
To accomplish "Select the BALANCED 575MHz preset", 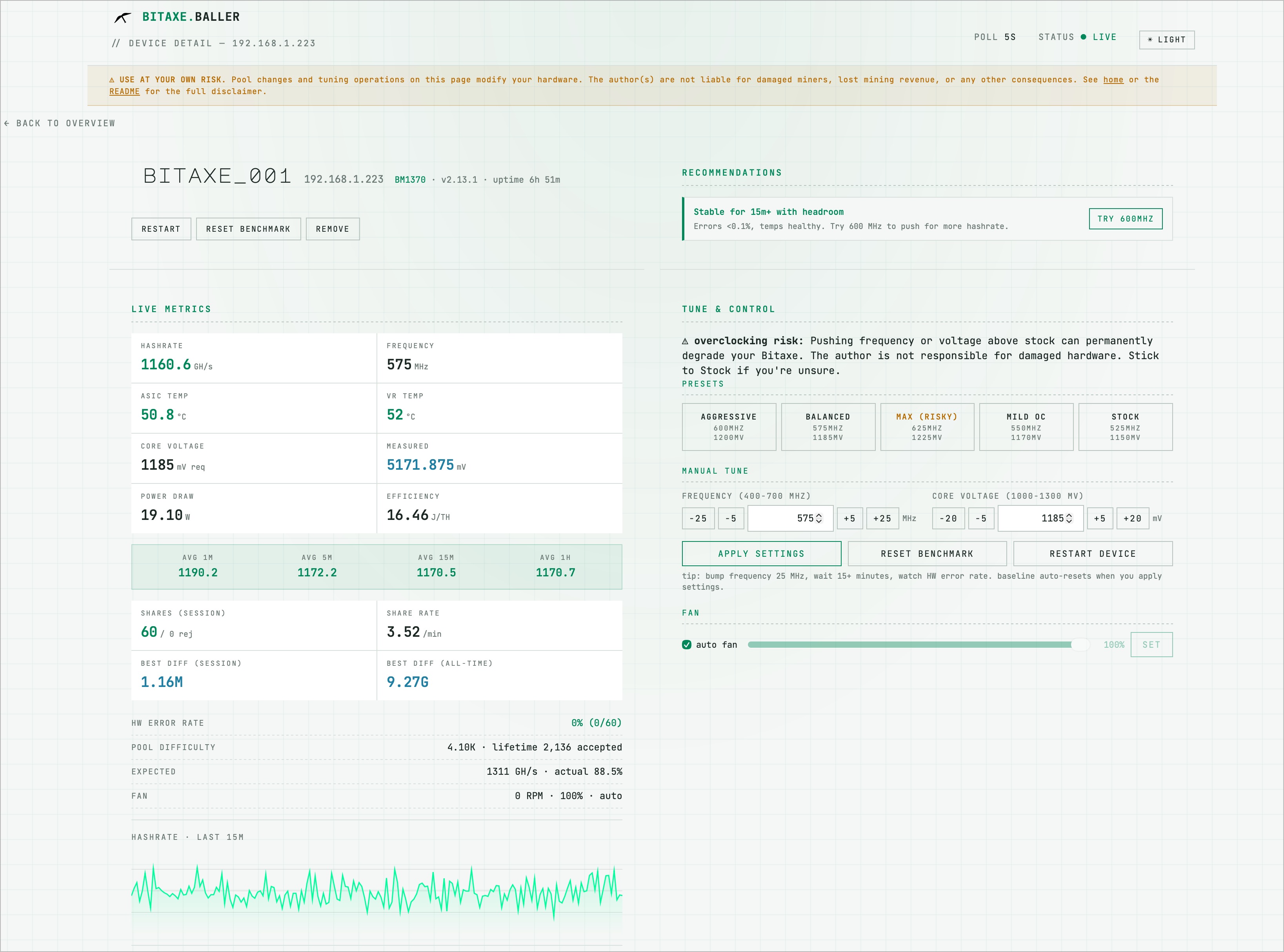I will coord(828,427).
